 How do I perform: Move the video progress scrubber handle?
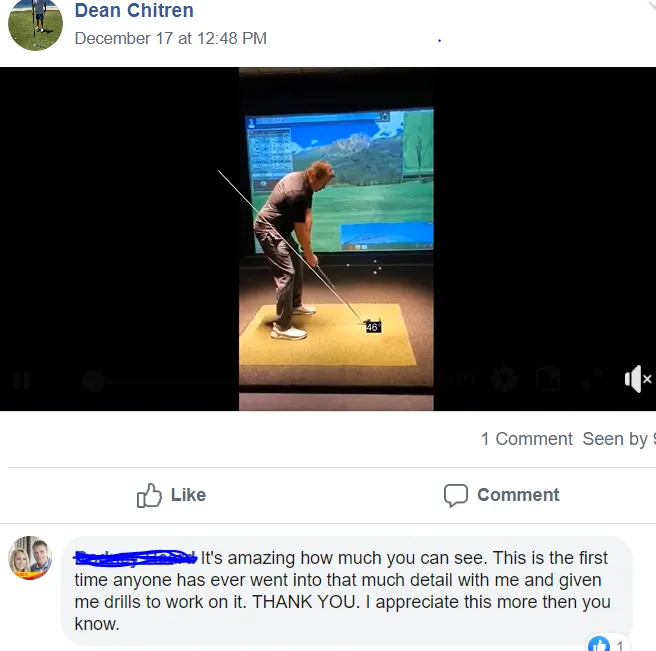(93, 381)
